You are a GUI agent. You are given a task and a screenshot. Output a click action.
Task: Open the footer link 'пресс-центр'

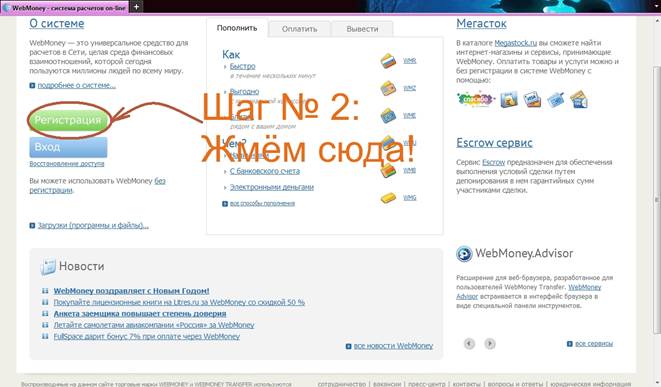(x=427, y=384)
